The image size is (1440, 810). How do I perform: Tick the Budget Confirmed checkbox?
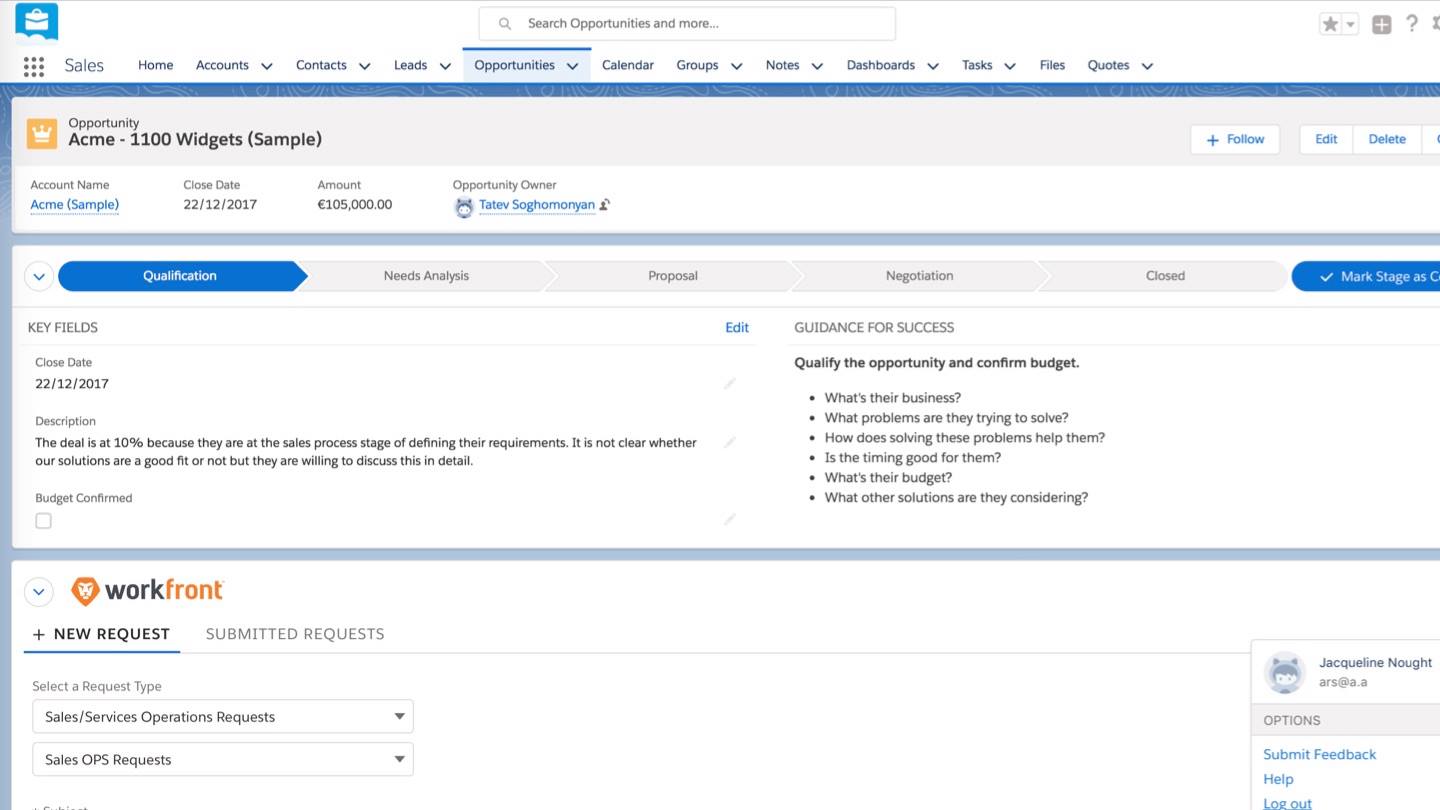[44, 521]
